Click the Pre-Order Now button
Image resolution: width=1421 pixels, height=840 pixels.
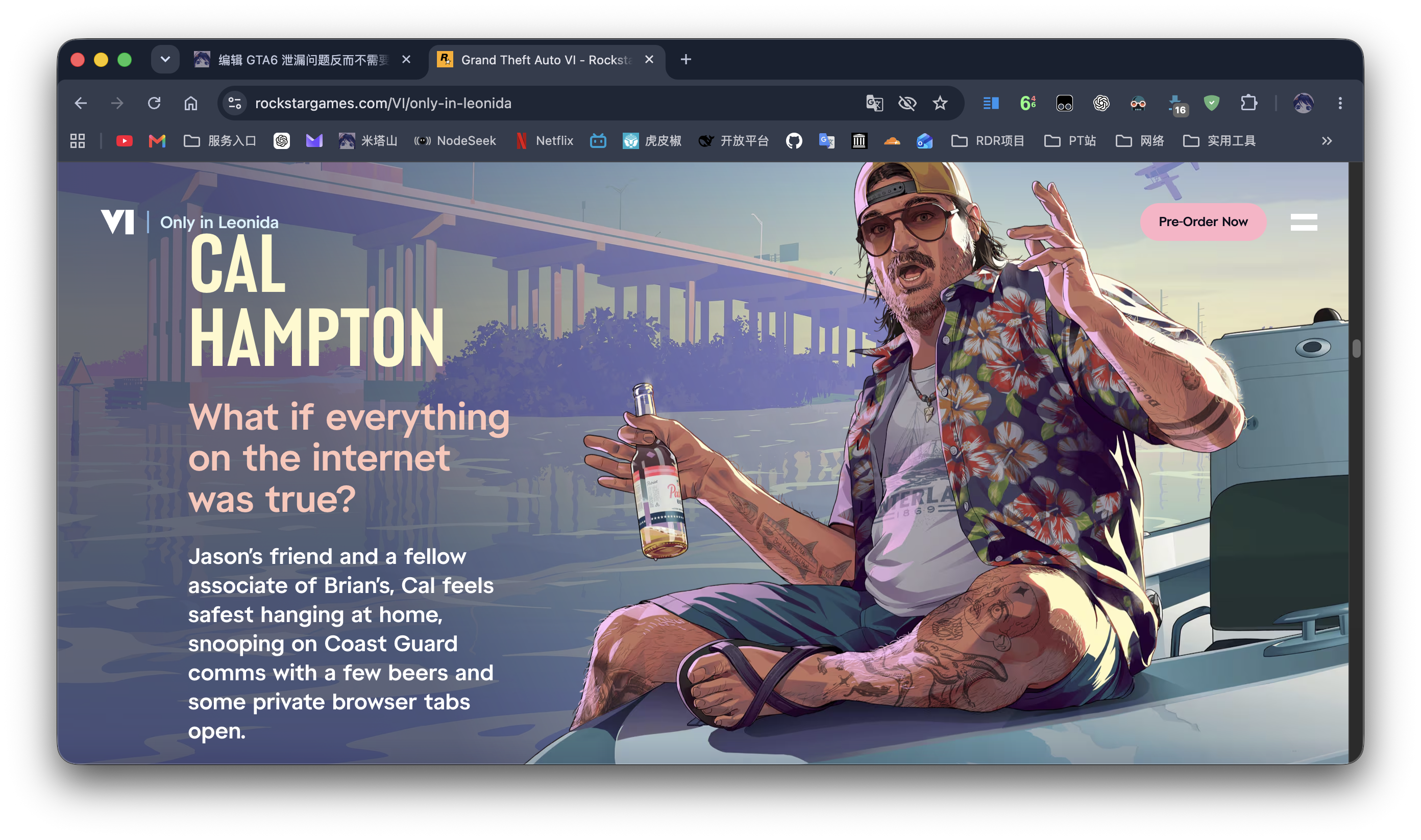1203,222
